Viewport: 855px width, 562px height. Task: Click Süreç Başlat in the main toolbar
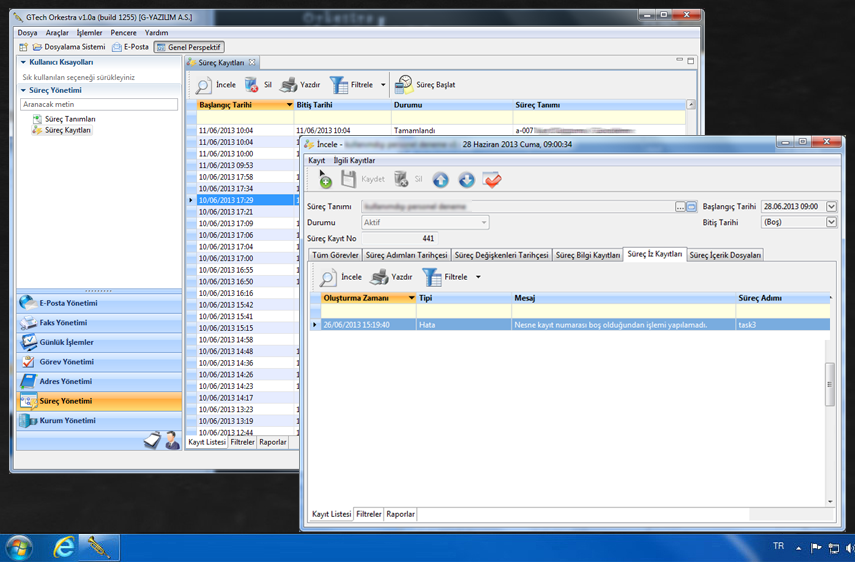(425, 85)
